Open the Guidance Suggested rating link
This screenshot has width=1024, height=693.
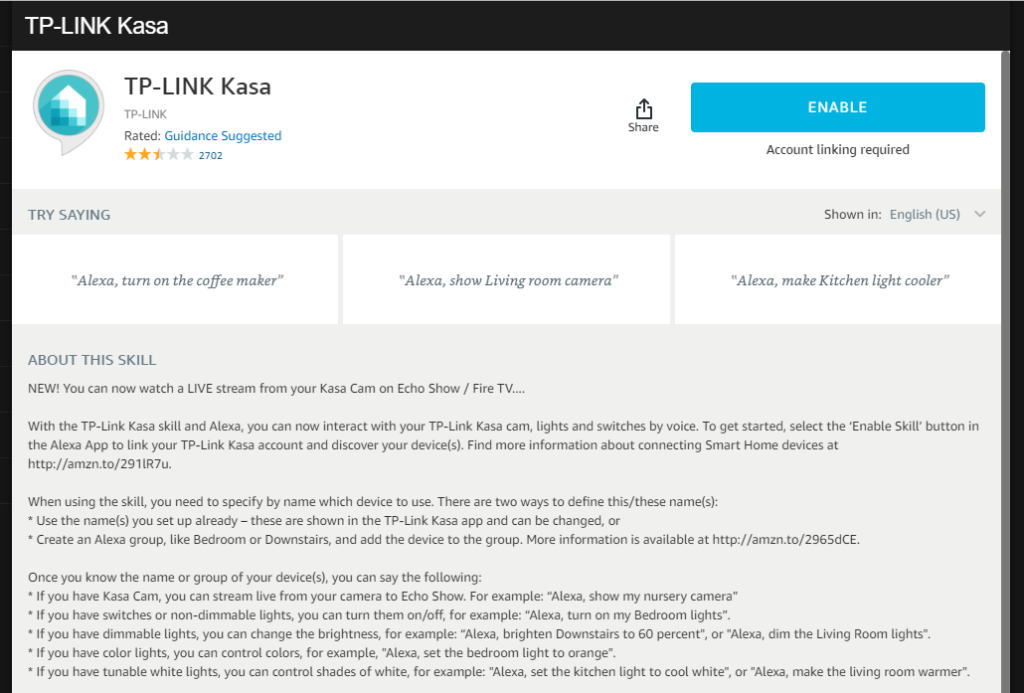[222, 136]
